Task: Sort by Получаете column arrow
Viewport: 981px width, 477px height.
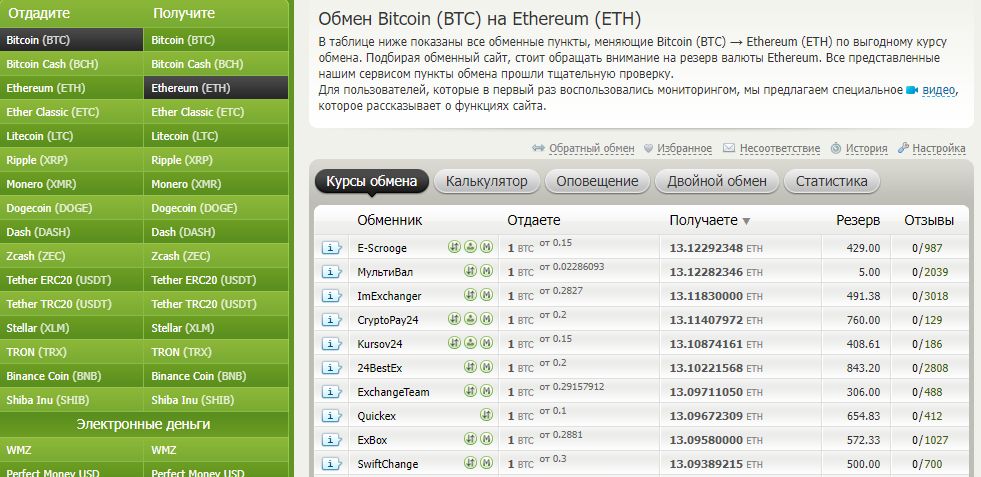Action: click(746, 221)
